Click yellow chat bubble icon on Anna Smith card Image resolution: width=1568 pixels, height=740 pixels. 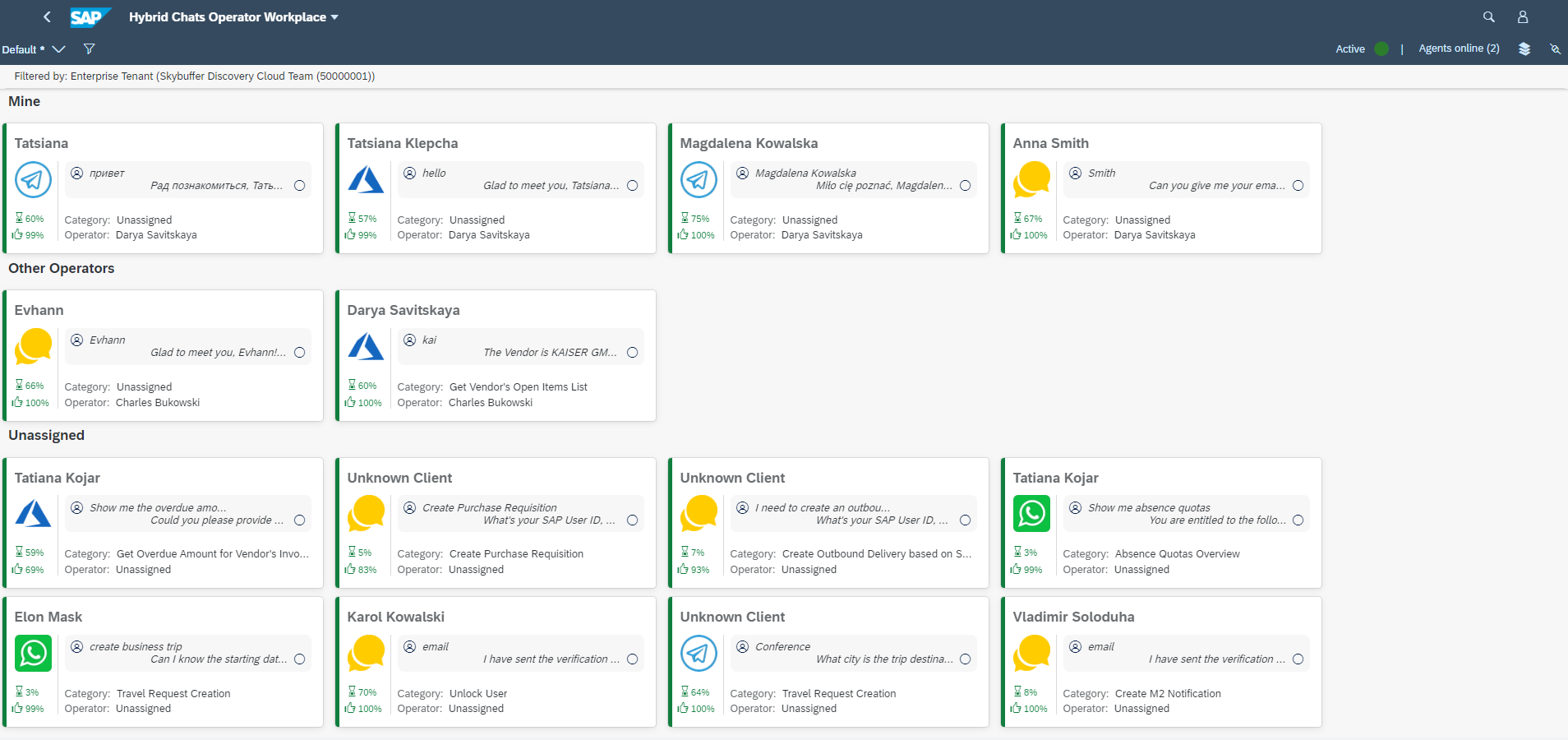(x=1031, y=180)
